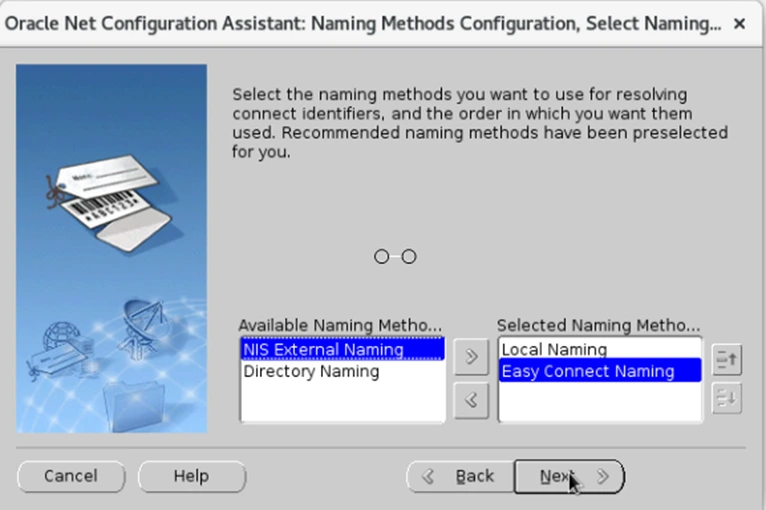
Task: Click empty space below Directory Naming entry
Action: click(x=340, y=402)
